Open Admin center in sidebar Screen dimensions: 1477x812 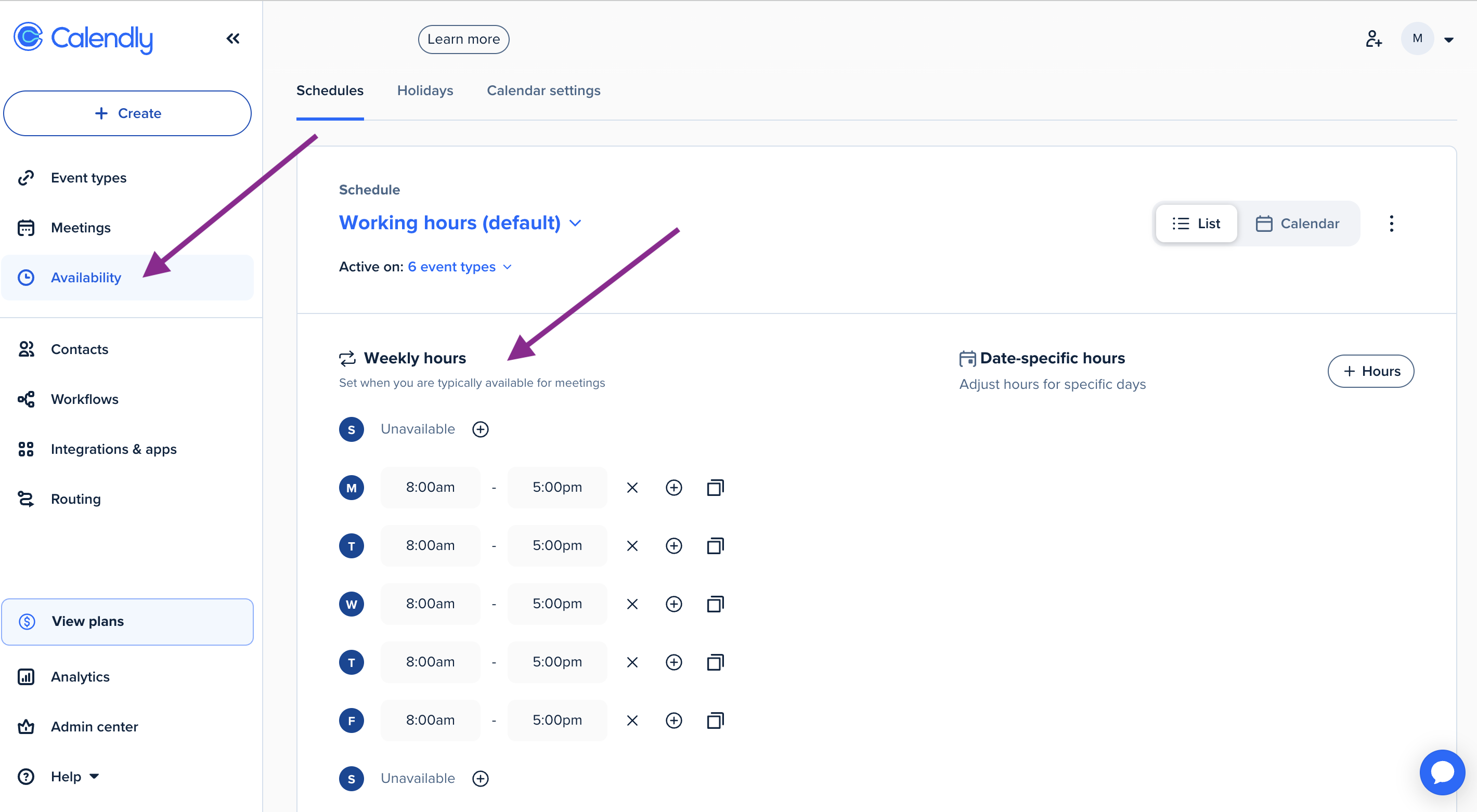127,727
